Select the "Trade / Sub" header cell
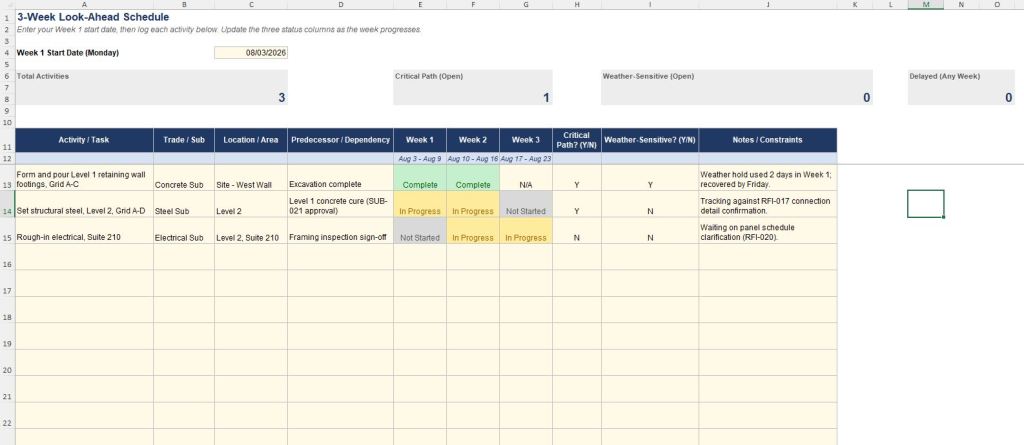The height and width of the screenshot is (445, 1024). pyautogui.click(x=184, y=140)
